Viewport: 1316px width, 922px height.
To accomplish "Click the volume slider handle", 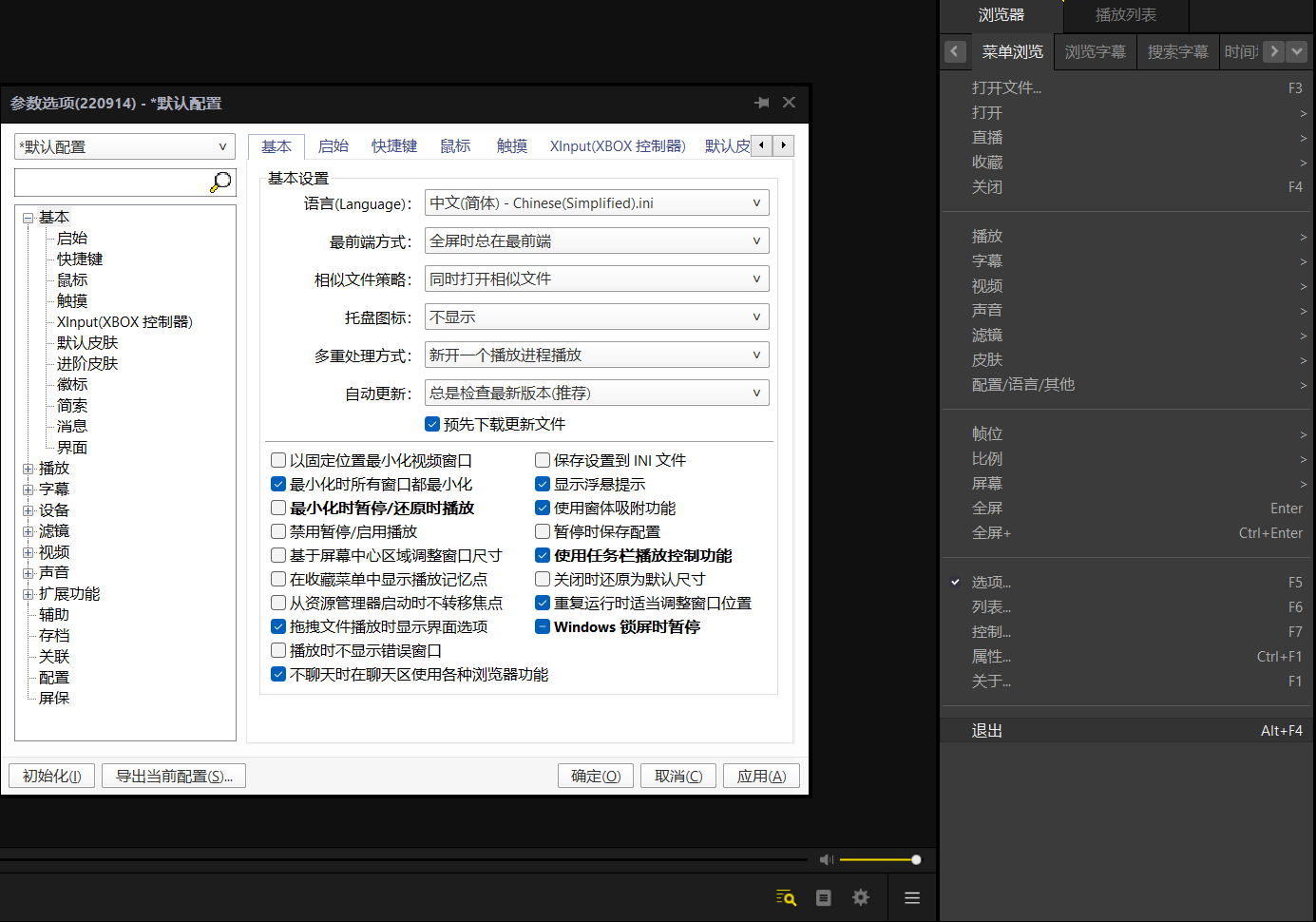I will tap(916, 859).
